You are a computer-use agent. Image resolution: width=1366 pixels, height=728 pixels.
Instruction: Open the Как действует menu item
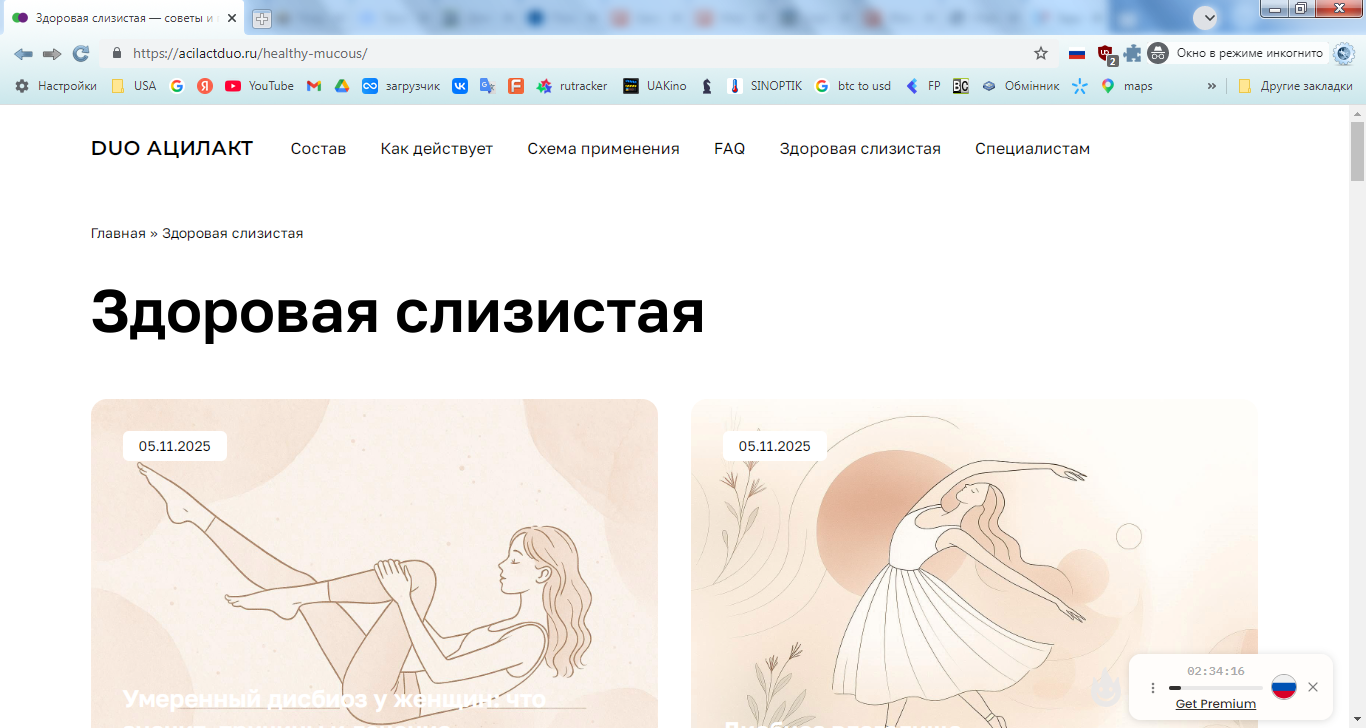pos(437,149)
